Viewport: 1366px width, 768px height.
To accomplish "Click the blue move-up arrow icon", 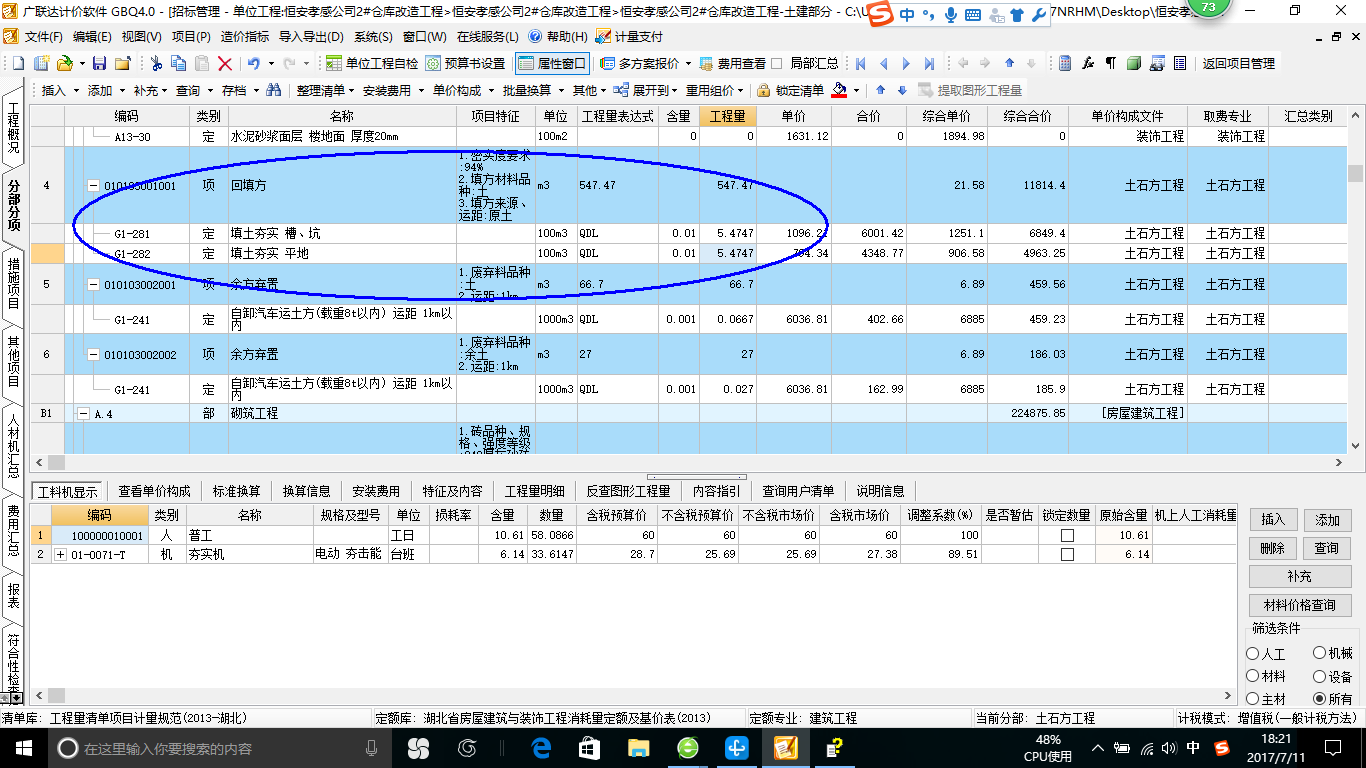I will point(880,90).
